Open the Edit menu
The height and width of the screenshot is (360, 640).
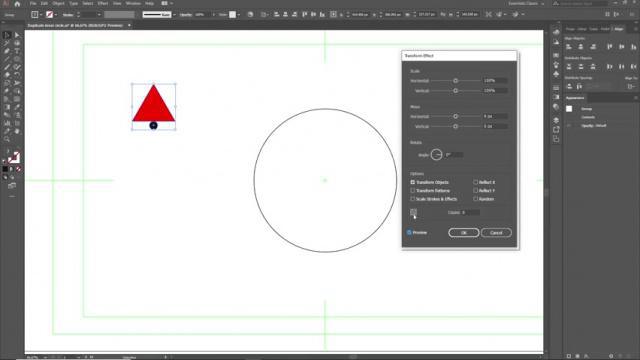pyautogui.click(x=44, y=3)
